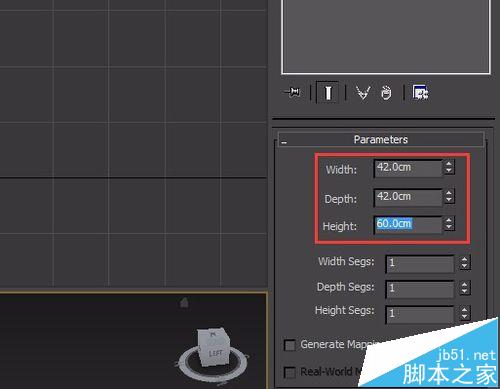Click the modifier stack list area
The height and width of the screenshot is (389, 500).
[x=386, y=36]
